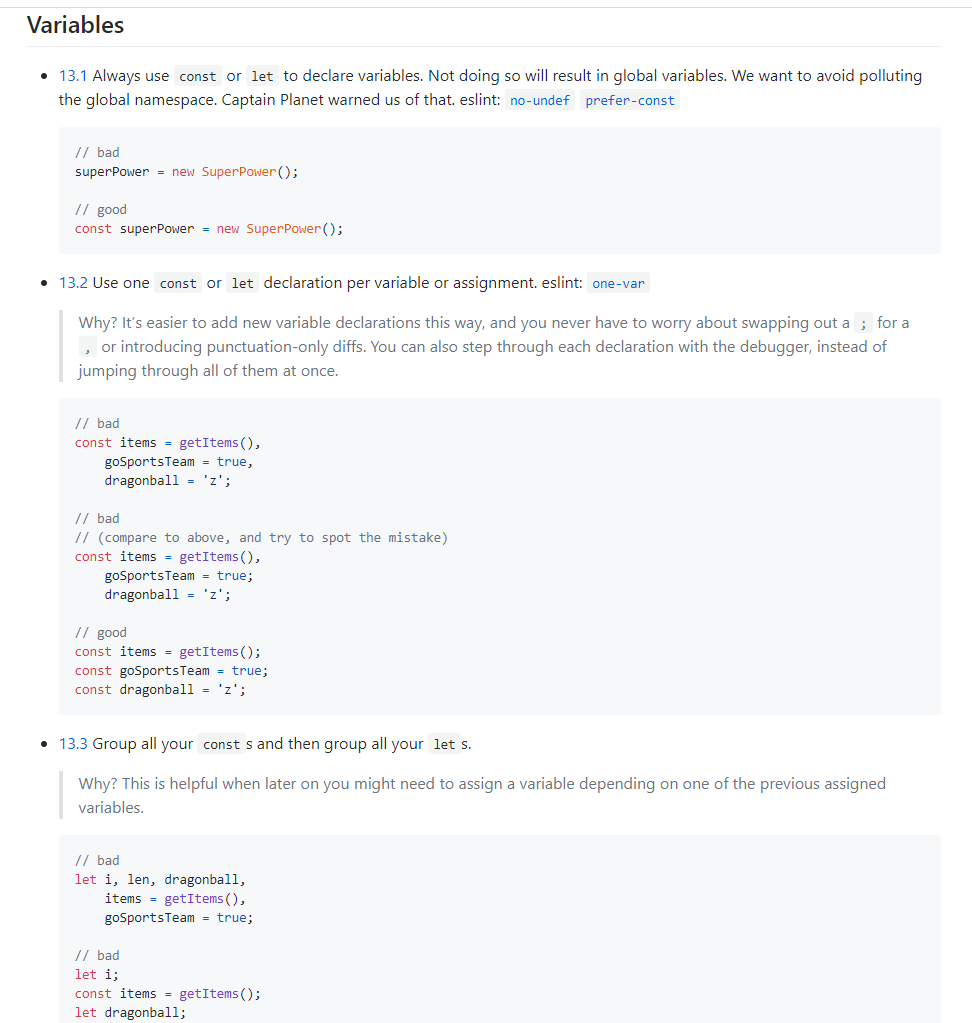Screen dimensions: 972x1023
Task: Click the 'compare to above' comment line
Action: (x=262, y=538)
